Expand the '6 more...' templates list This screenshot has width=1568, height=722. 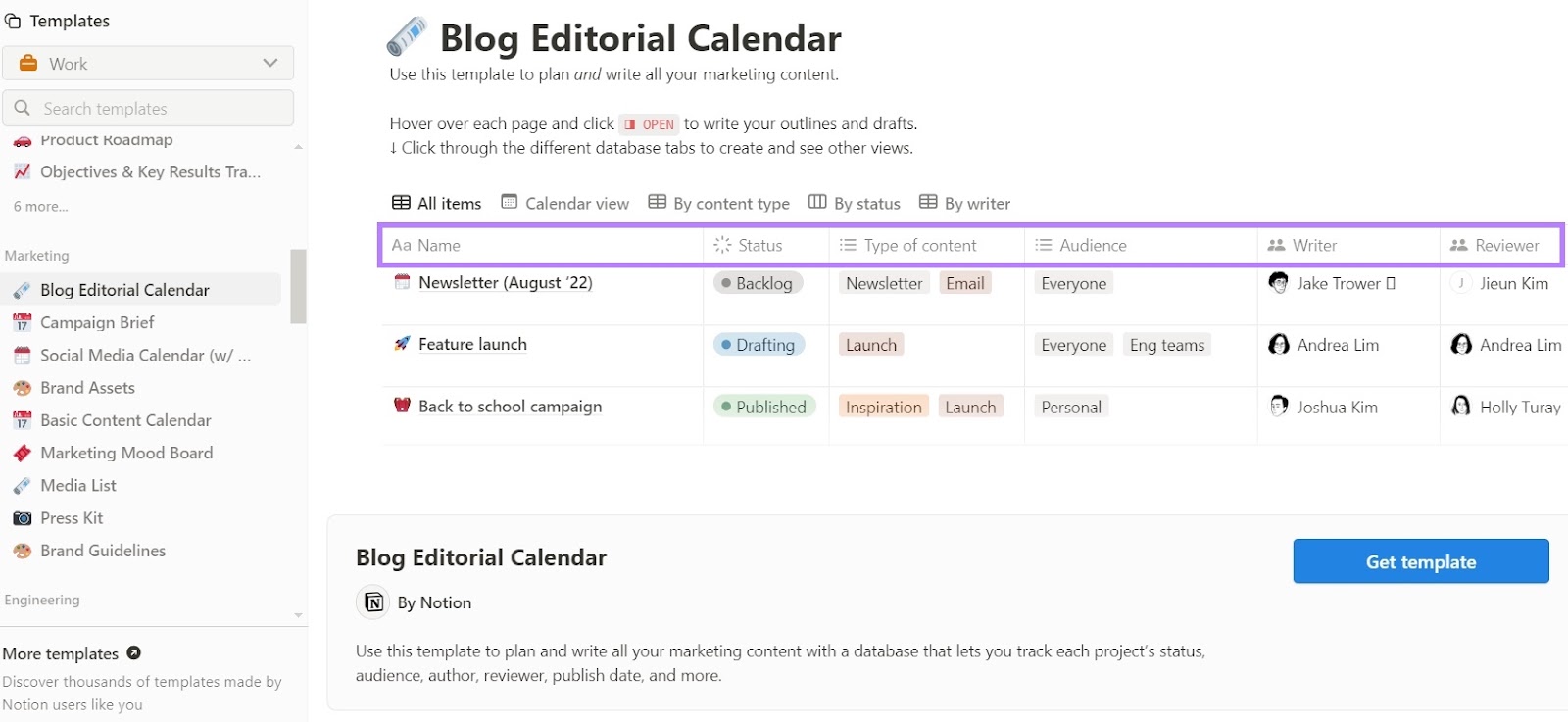[41, 207]
